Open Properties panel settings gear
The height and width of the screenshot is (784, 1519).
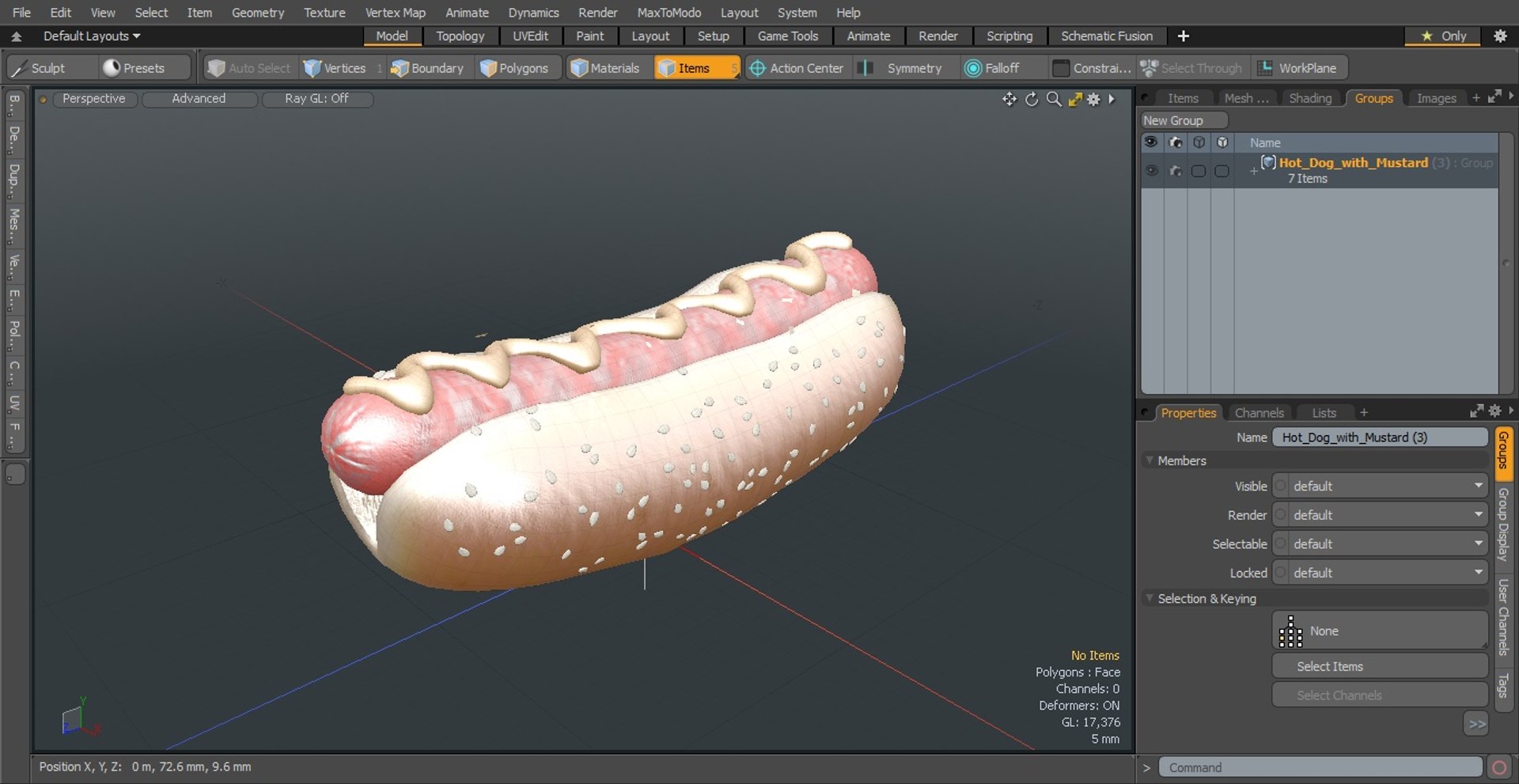tap(1494, 411)
